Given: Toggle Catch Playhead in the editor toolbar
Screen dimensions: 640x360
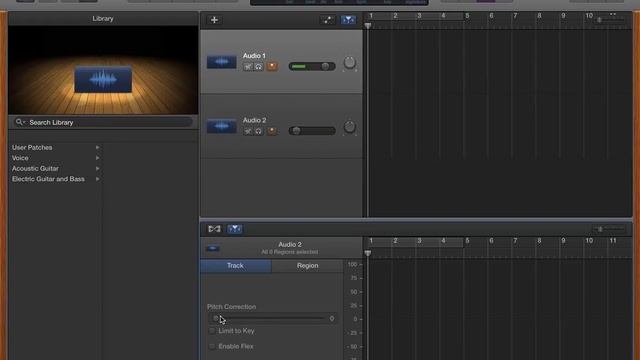Looking at the screenshot, I should click(x=235, y=229).
